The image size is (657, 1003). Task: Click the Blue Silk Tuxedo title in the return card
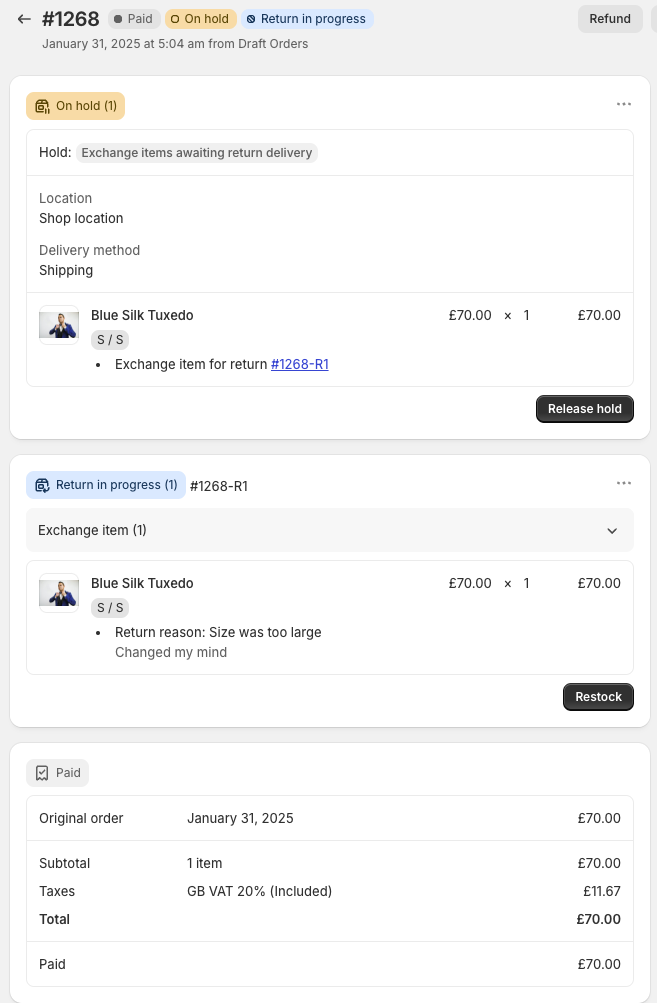142,583
